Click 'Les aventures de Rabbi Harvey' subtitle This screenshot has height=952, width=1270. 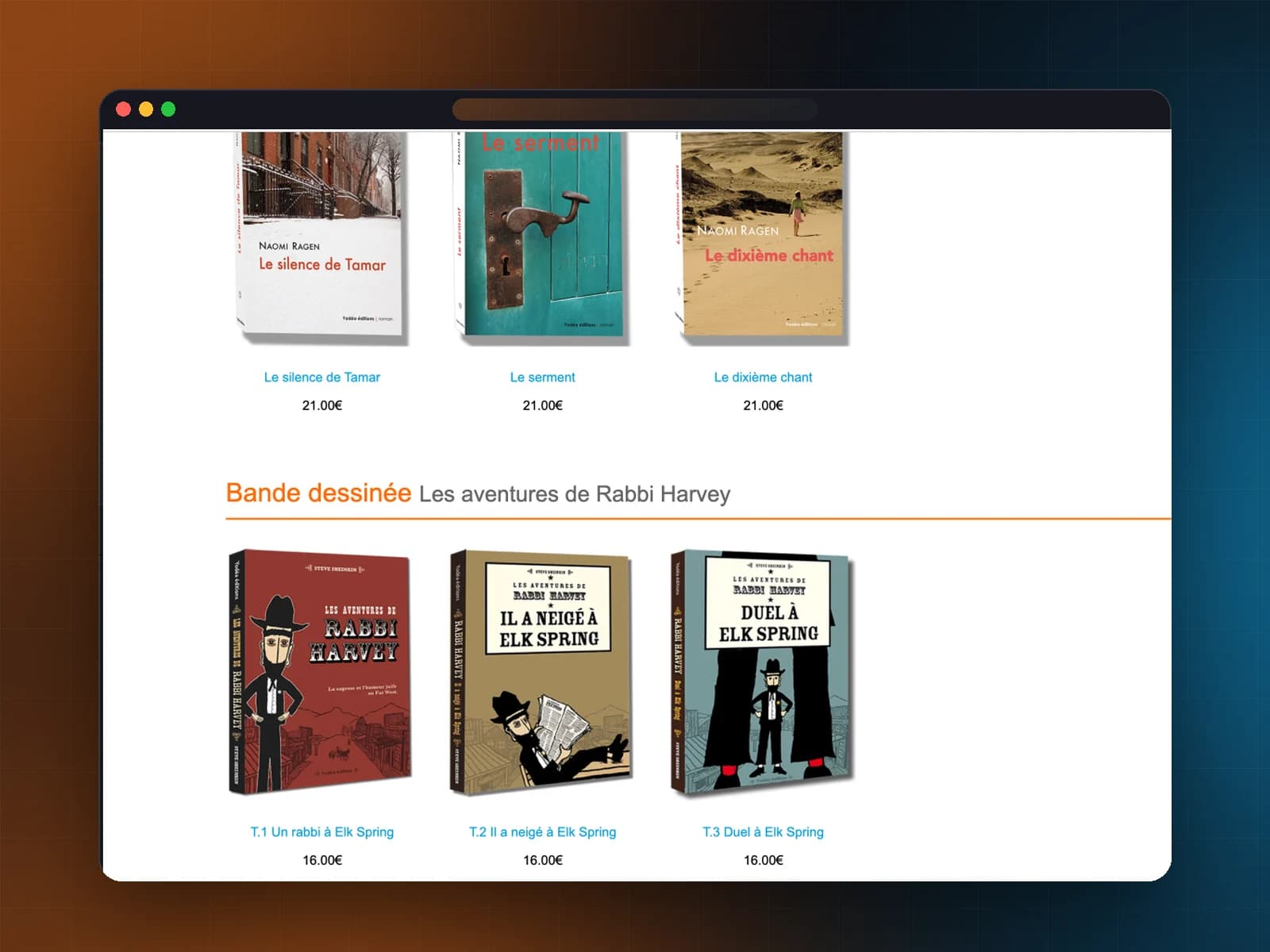(x=575, y=494)
